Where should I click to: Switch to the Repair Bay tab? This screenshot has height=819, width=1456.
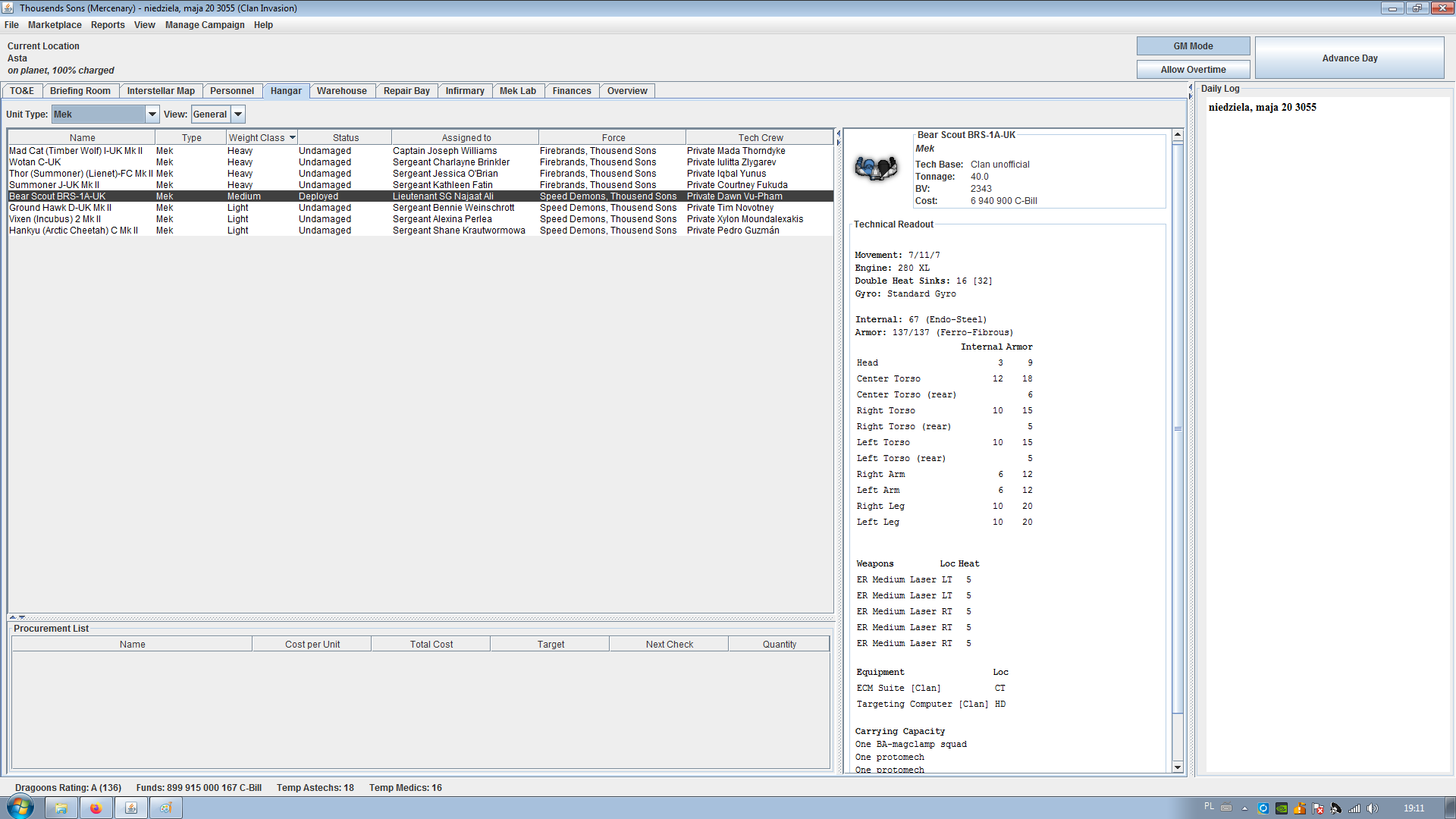(406, 91)
